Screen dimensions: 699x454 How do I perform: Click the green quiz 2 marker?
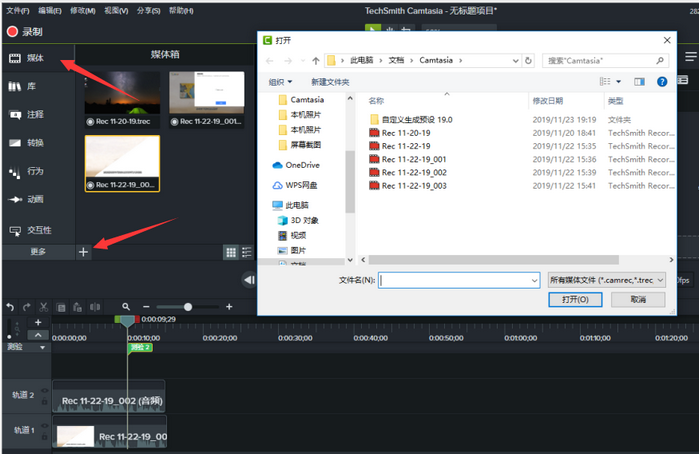[x=140, y=347]
